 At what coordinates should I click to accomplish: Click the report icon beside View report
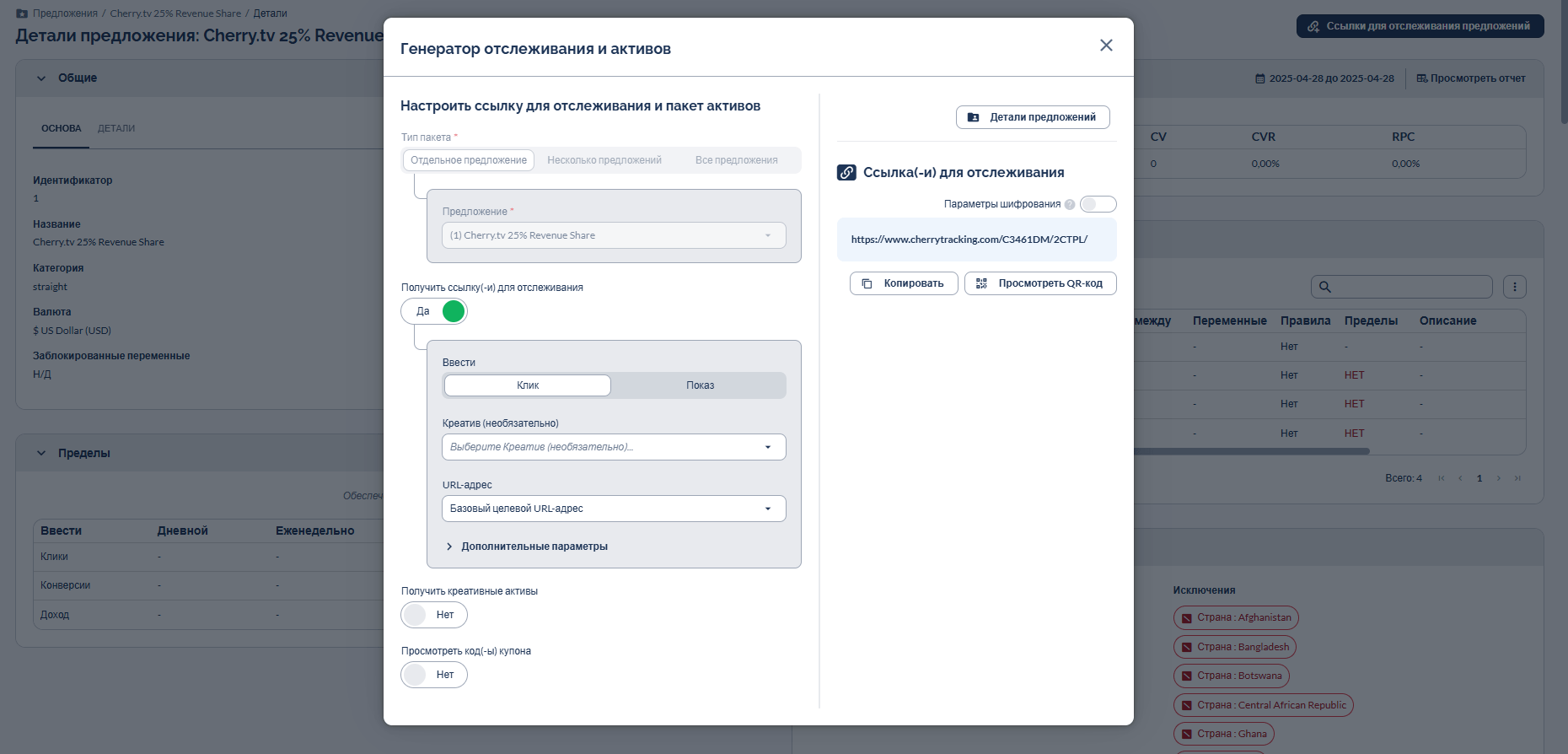[1422, 78]
